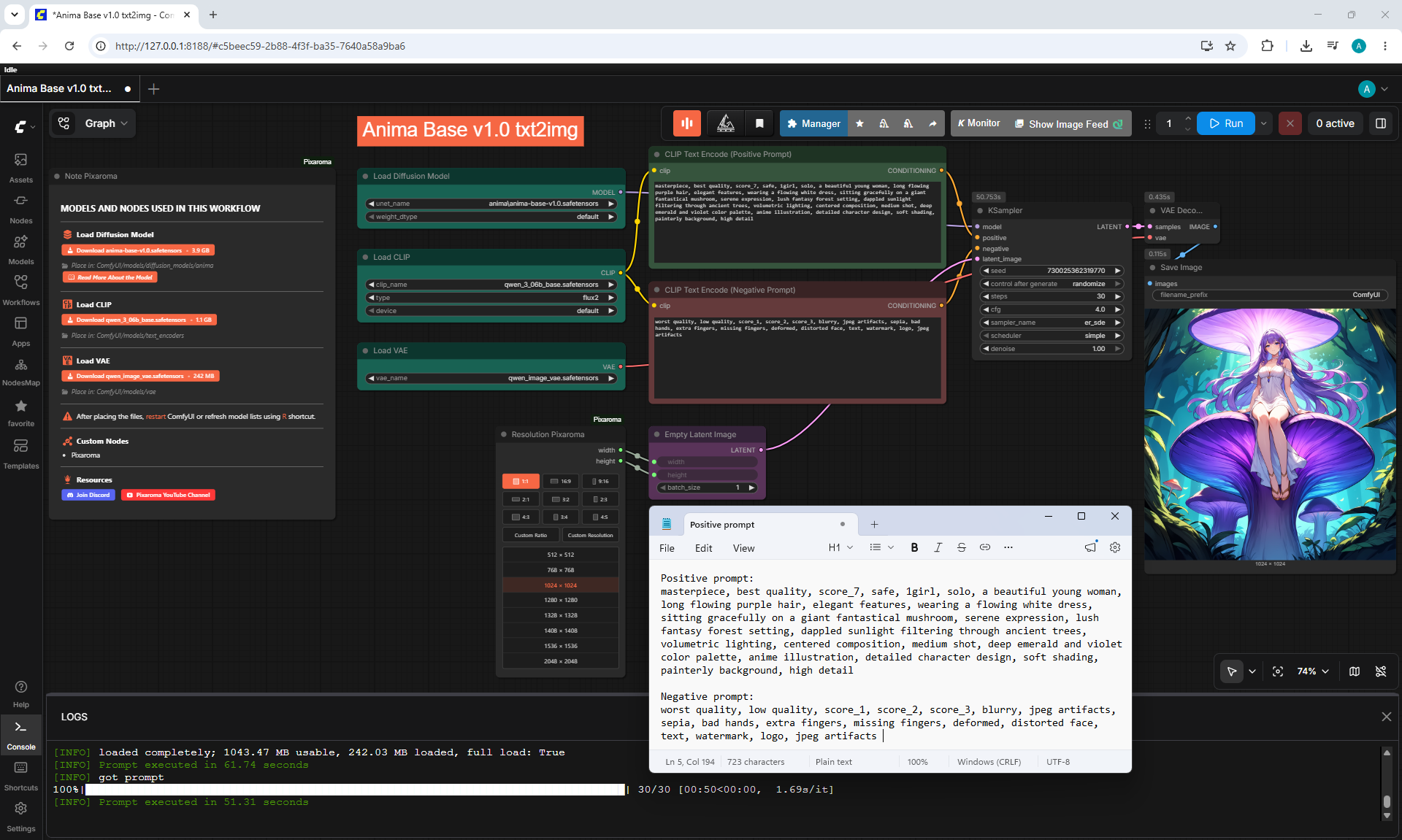The image size is (1402, 840).
Task: Click the fit view frame icon
Action: coord(1278,671)
